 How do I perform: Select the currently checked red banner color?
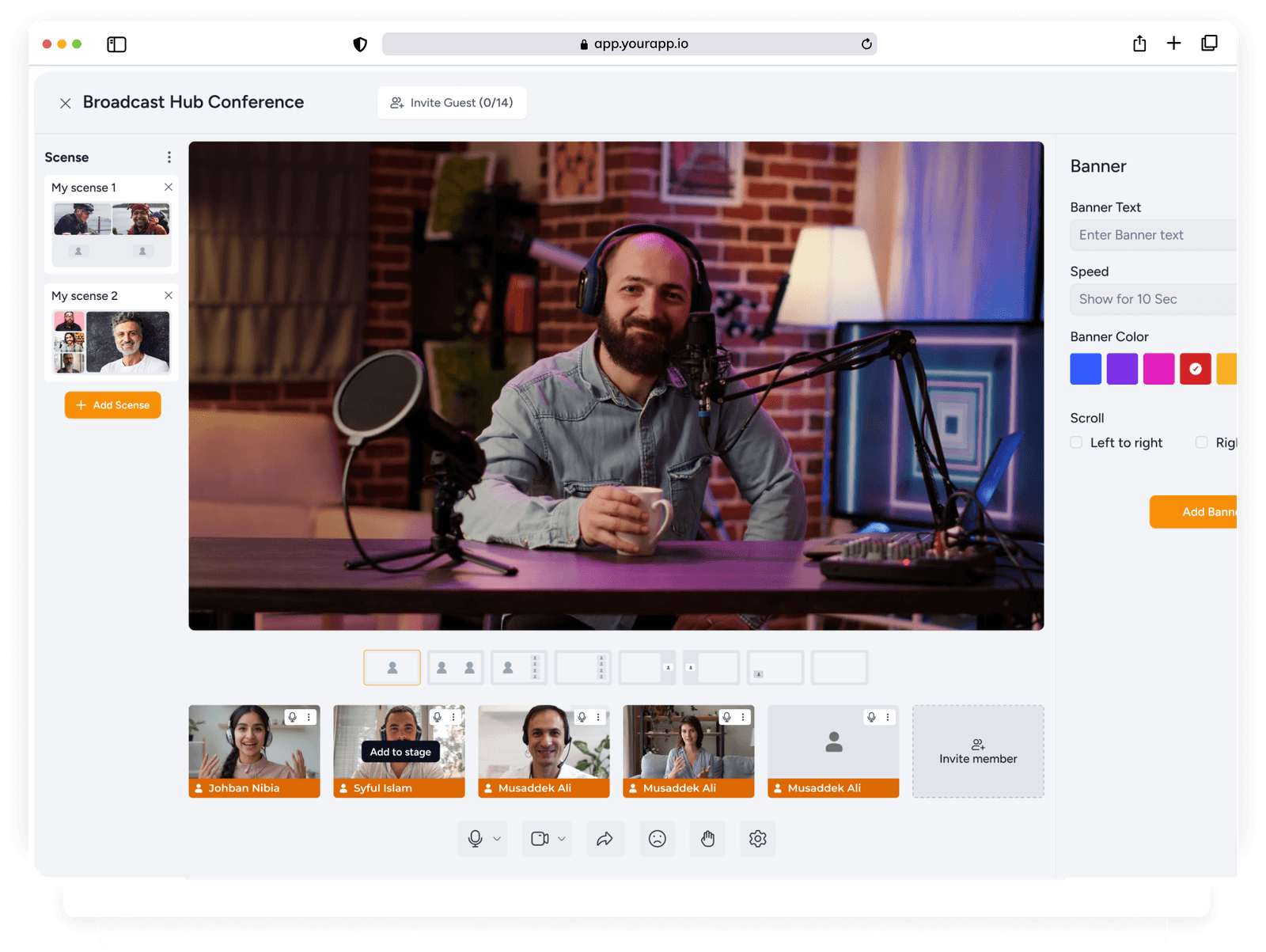1196,369
